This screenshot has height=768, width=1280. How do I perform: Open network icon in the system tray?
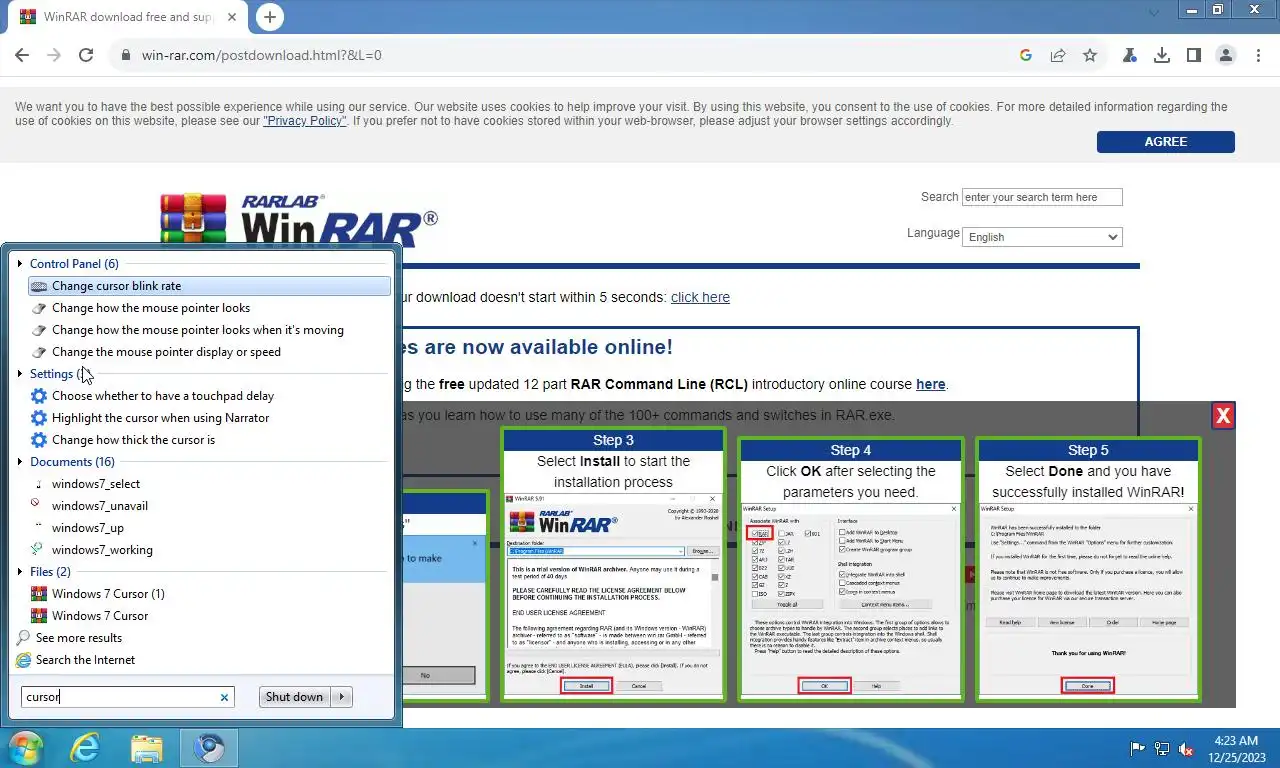(1162, 748)
